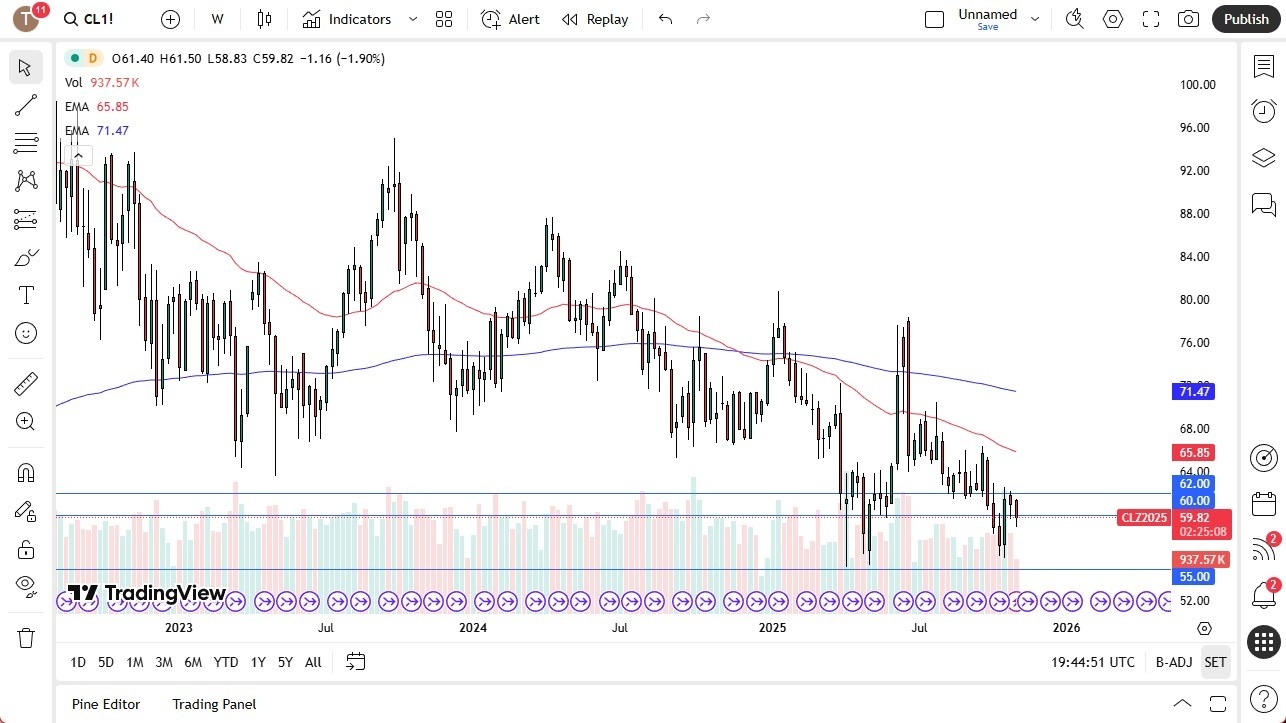This screenshot has height=723, width=1286.
Task: Open the Emoji stickers tool
Action: coord(25,333)
